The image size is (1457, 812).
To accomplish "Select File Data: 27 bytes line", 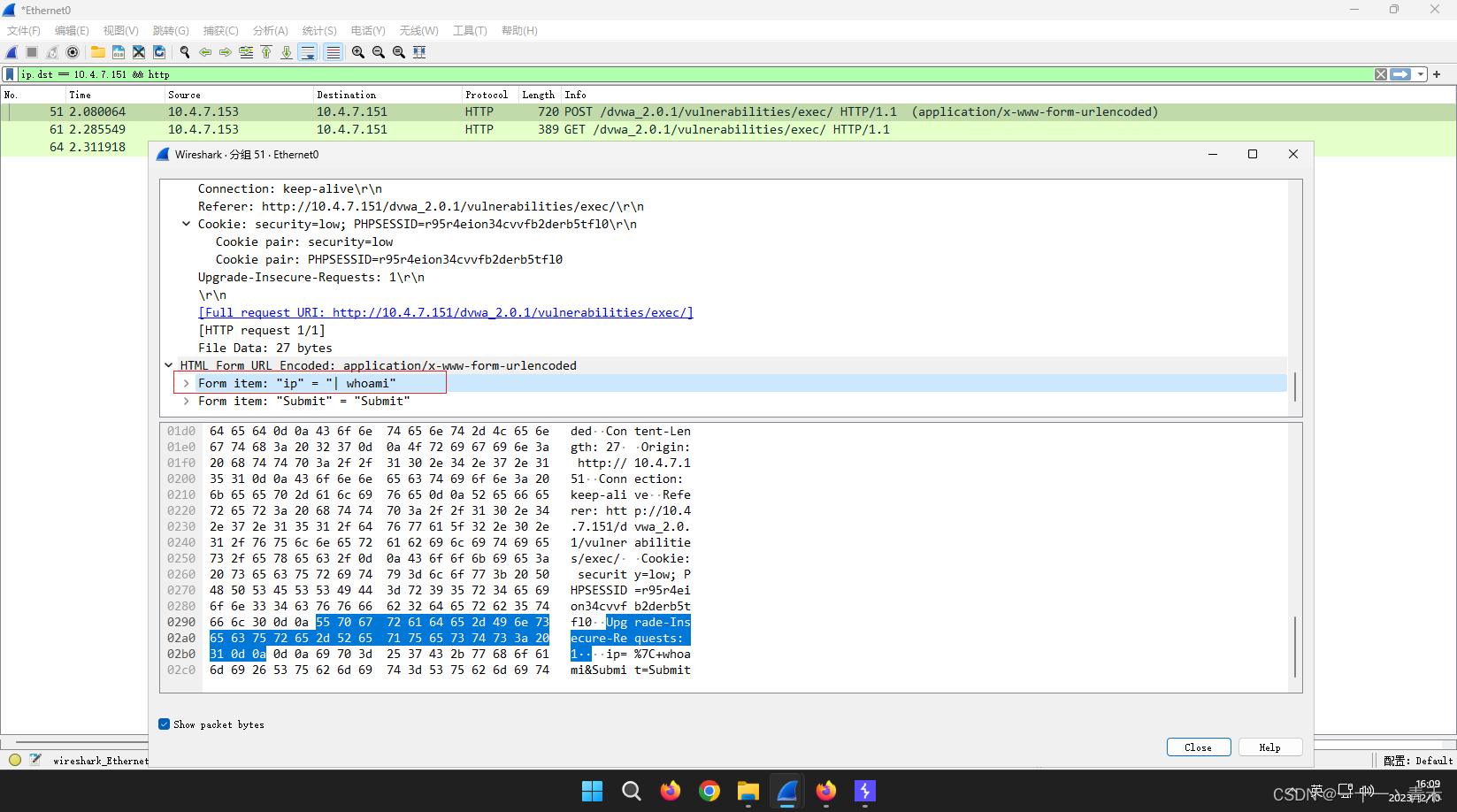I will click(265, 348).
